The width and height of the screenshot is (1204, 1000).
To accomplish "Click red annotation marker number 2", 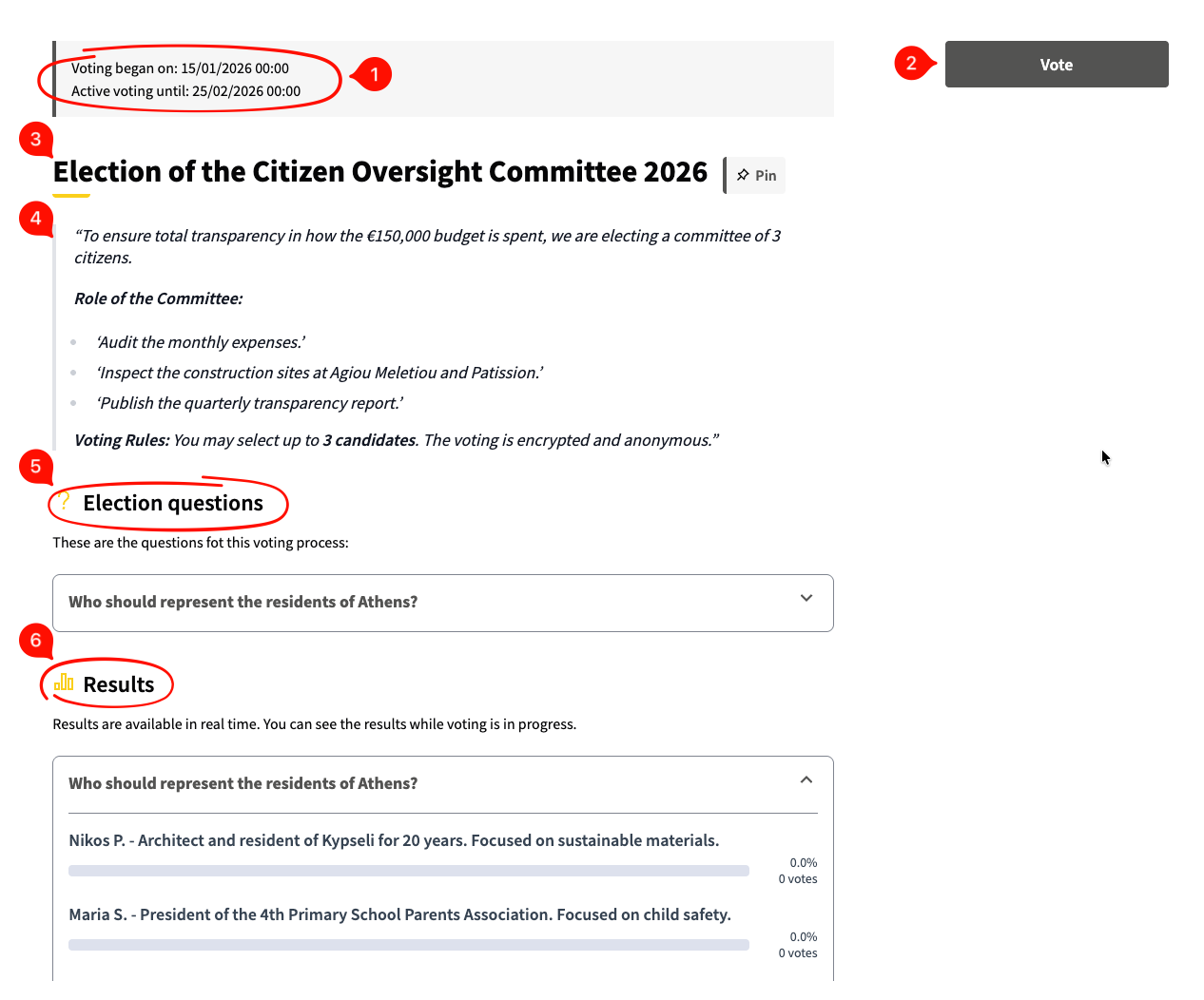I will point(911,64).
